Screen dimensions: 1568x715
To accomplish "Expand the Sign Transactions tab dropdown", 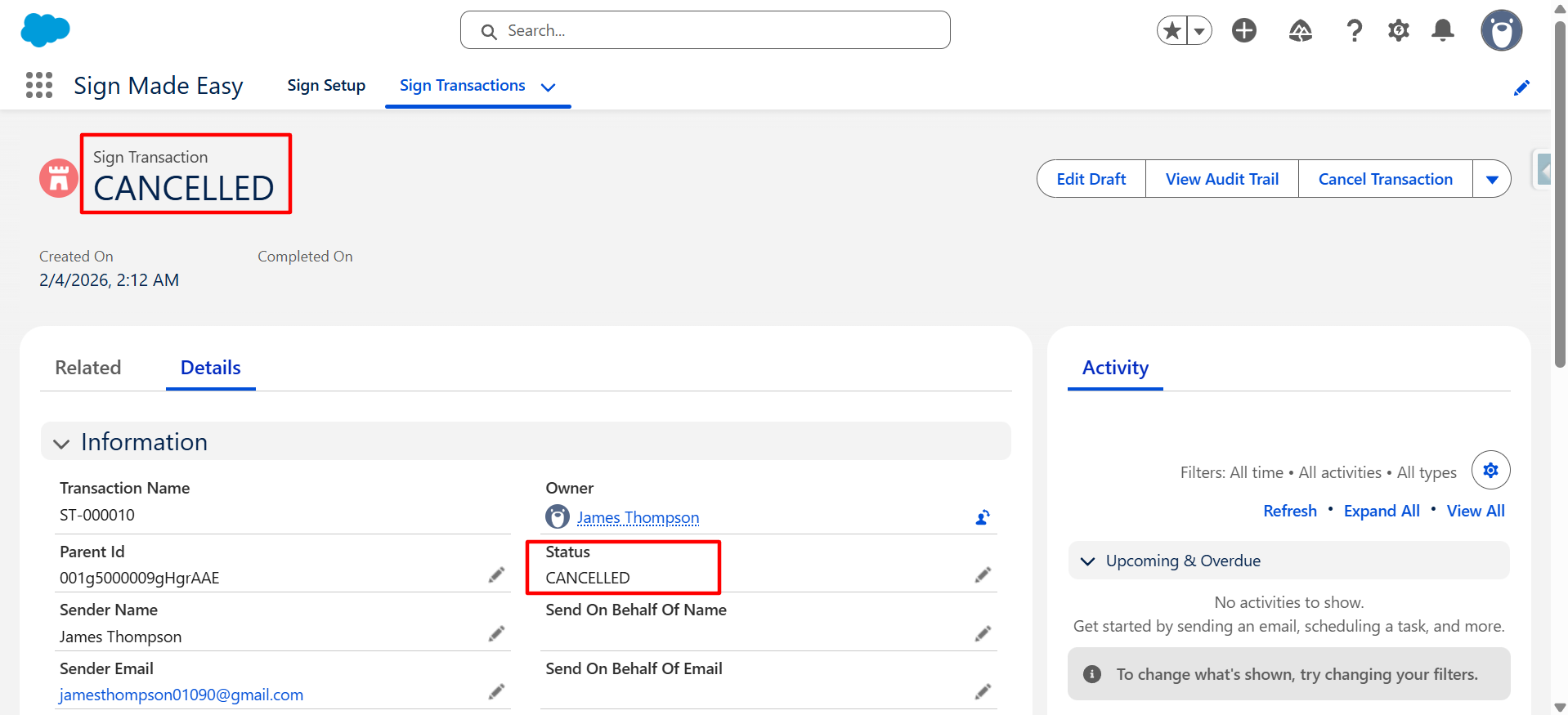I will [549, 87].
